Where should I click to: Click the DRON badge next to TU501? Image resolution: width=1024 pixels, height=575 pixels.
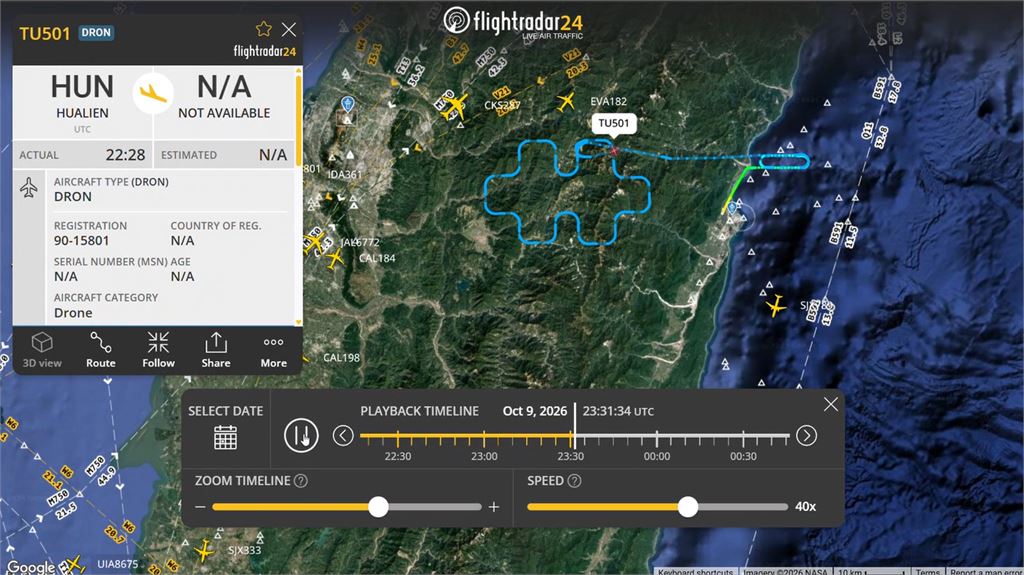pyautogui.click(x=96, y=33)
